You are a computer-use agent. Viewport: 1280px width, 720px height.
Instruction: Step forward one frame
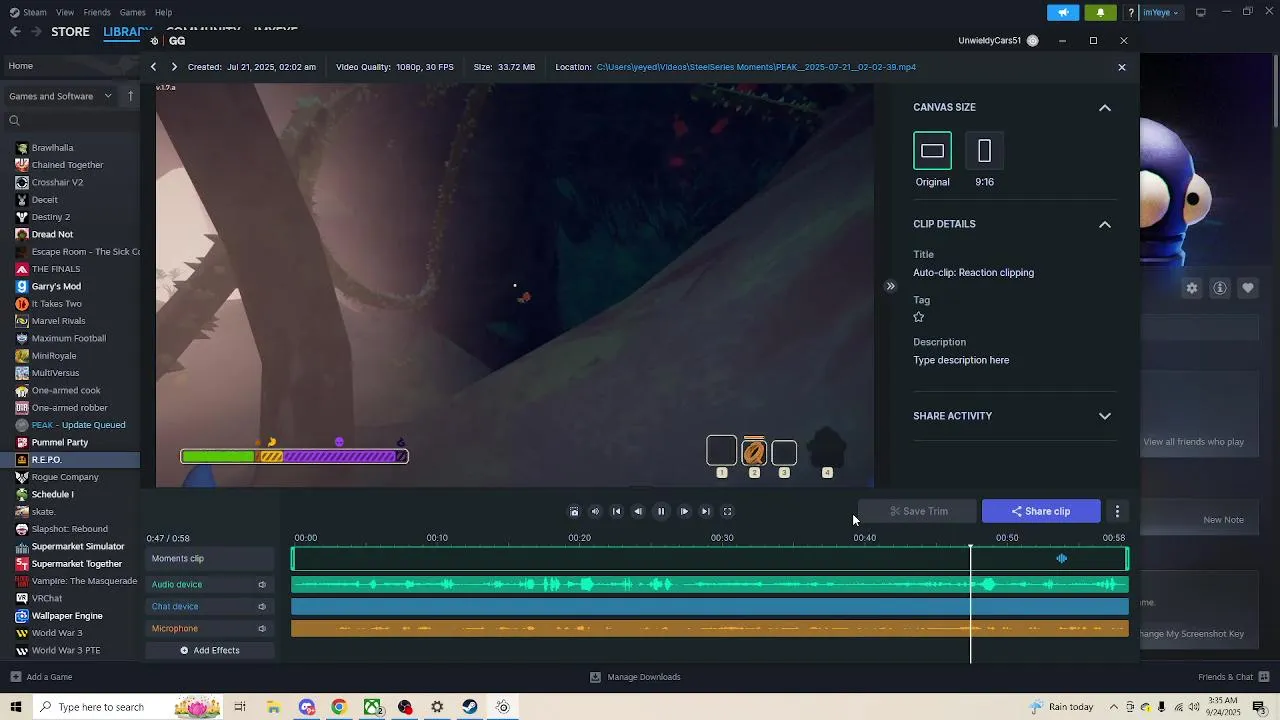(x=684, y=511)
